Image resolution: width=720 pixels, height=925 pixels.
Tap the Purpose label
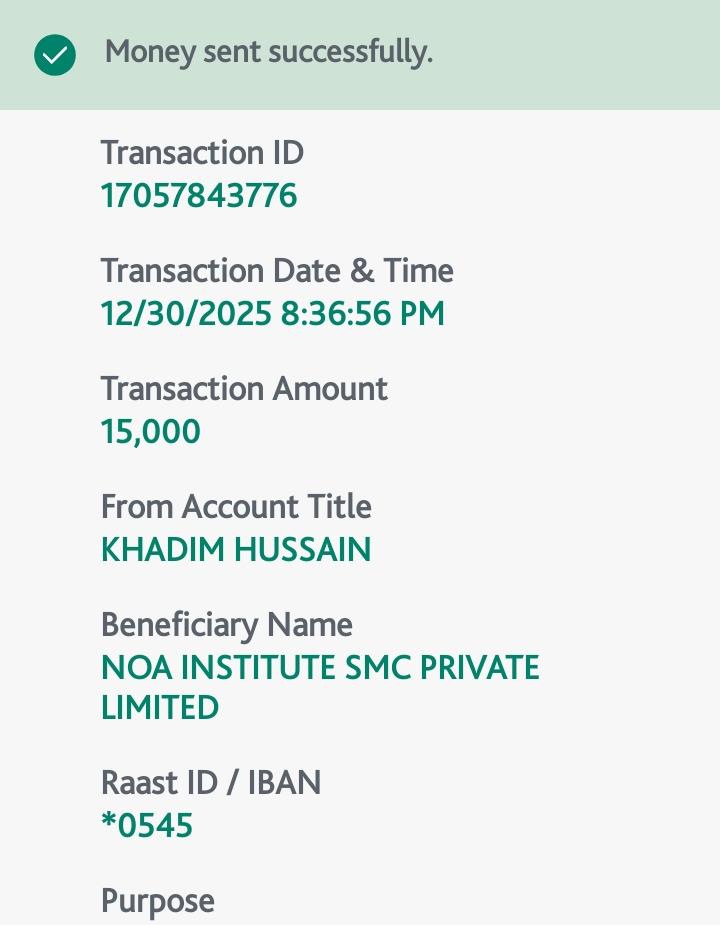158,901
